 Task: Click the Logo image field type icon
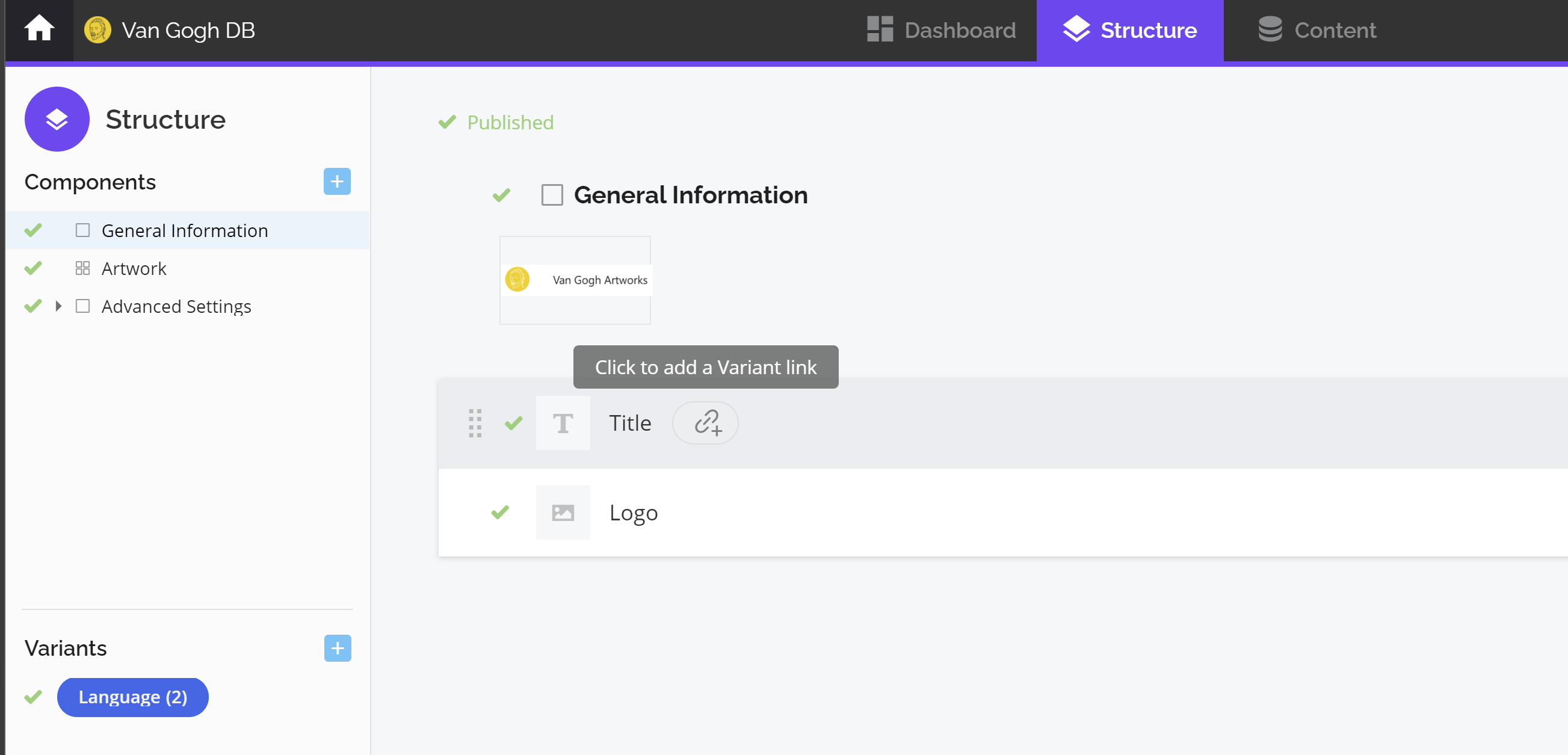point(563,512)
